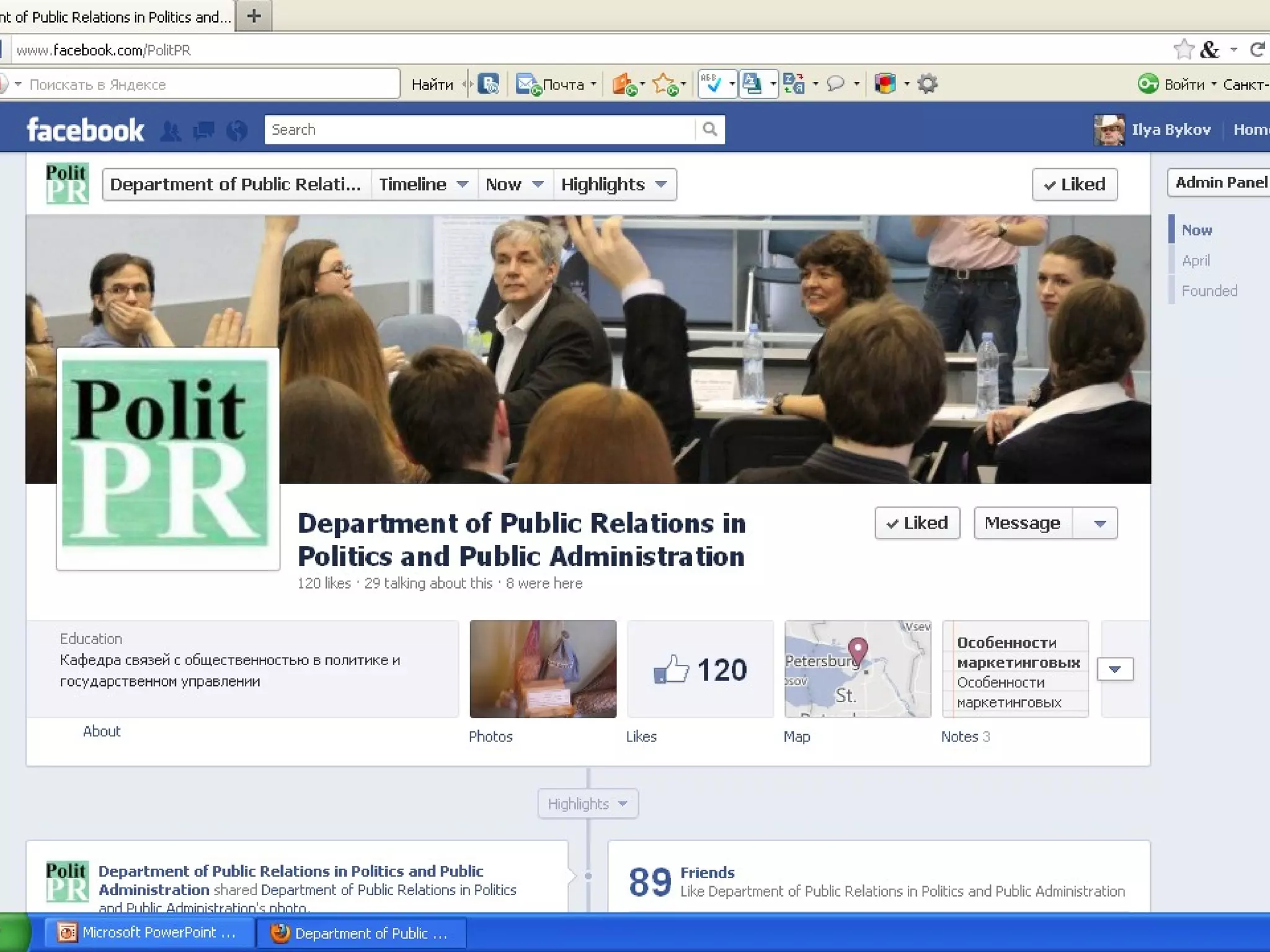Screen dimensions: 1270x952
Task: Click the bookmark star icon in address bar
Action: (1183, 50)
